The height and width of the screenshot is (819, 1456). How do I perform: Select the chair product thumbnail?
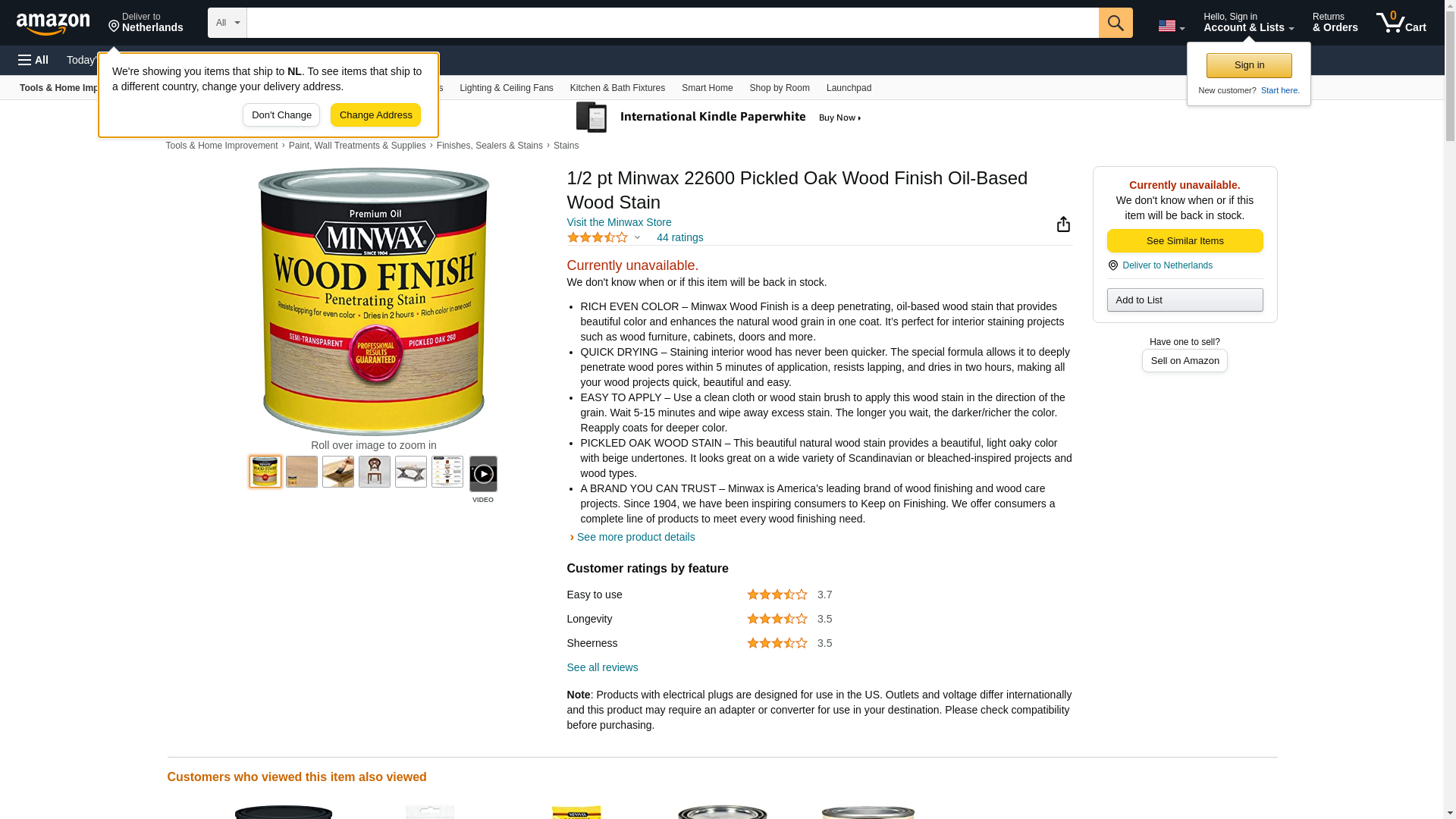[x=375, y=472]
